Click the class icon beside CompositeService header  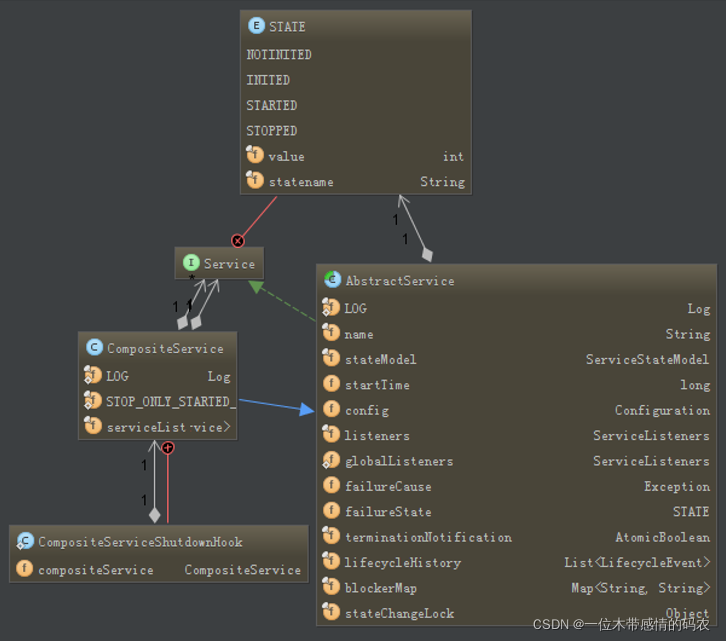[94, 348]
